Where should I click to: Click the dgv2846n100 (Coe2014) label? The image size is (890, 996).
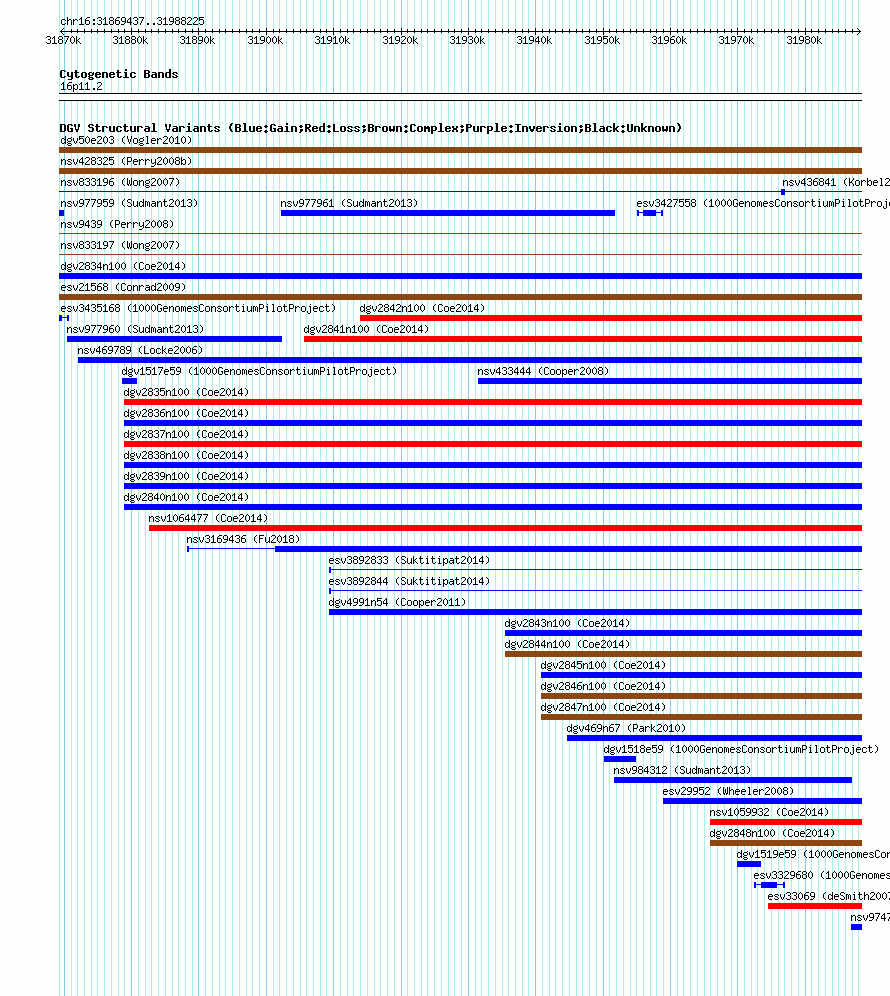click(x=603, y=685)
